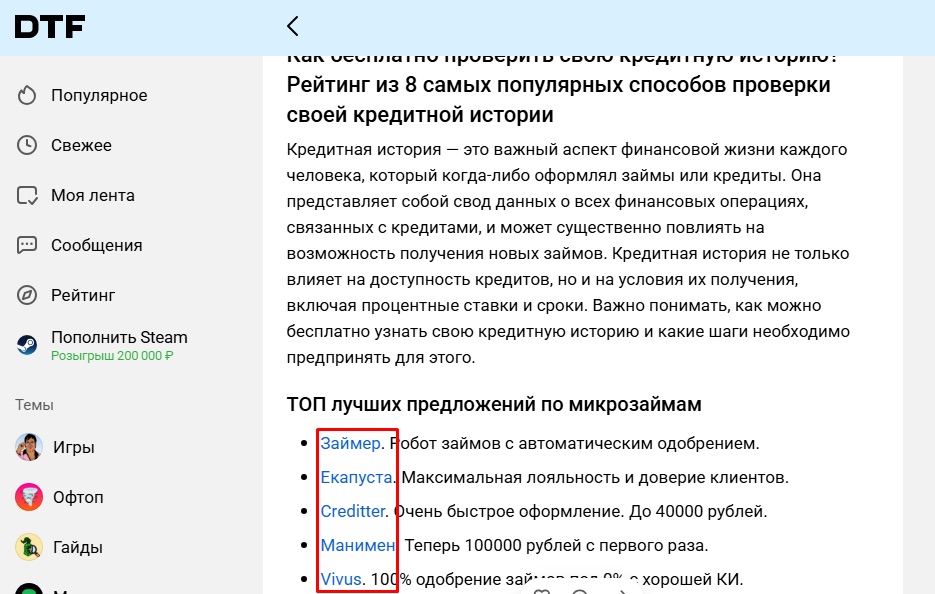This screenshot has height=594, width=935.
Task: Select the Игры topic
Action: [x=74, y=447]
